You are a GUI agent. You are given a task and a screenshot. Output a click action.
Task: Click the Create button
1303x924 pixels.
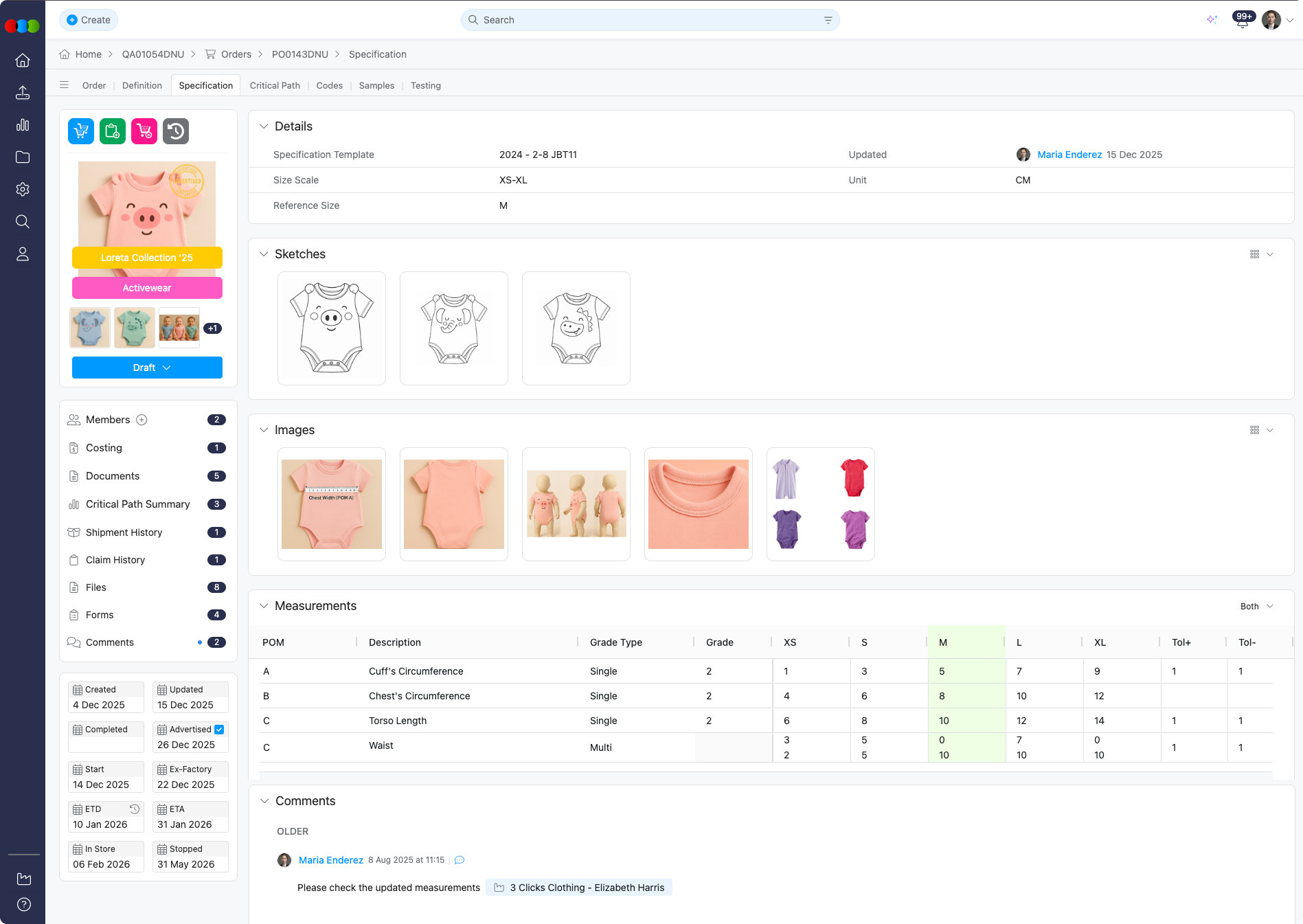88,20
